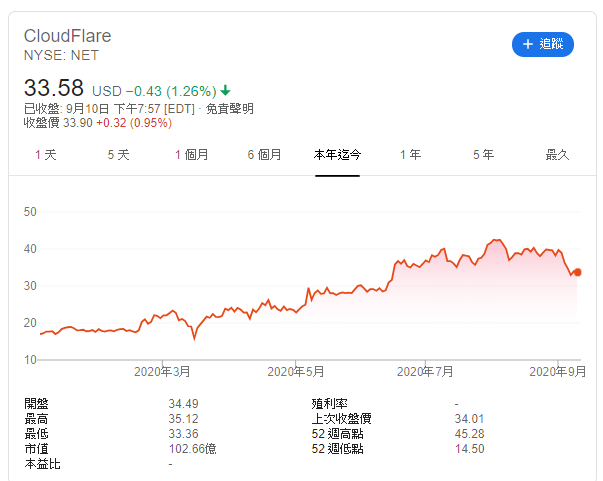Click the 52 週低點 value 14.50
The image size is (603, 481).
click(x=470, y=449)
